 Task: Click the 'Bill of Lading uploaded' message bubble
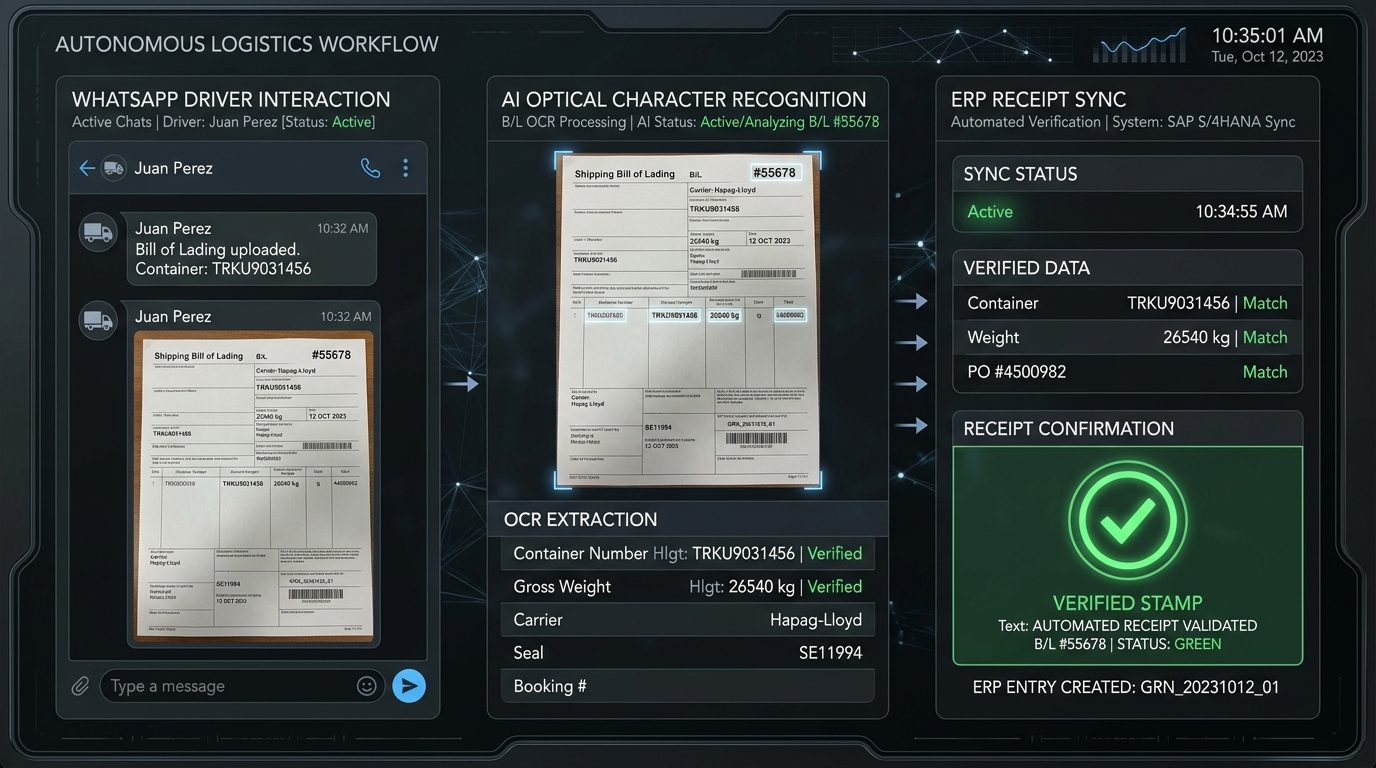251,249
